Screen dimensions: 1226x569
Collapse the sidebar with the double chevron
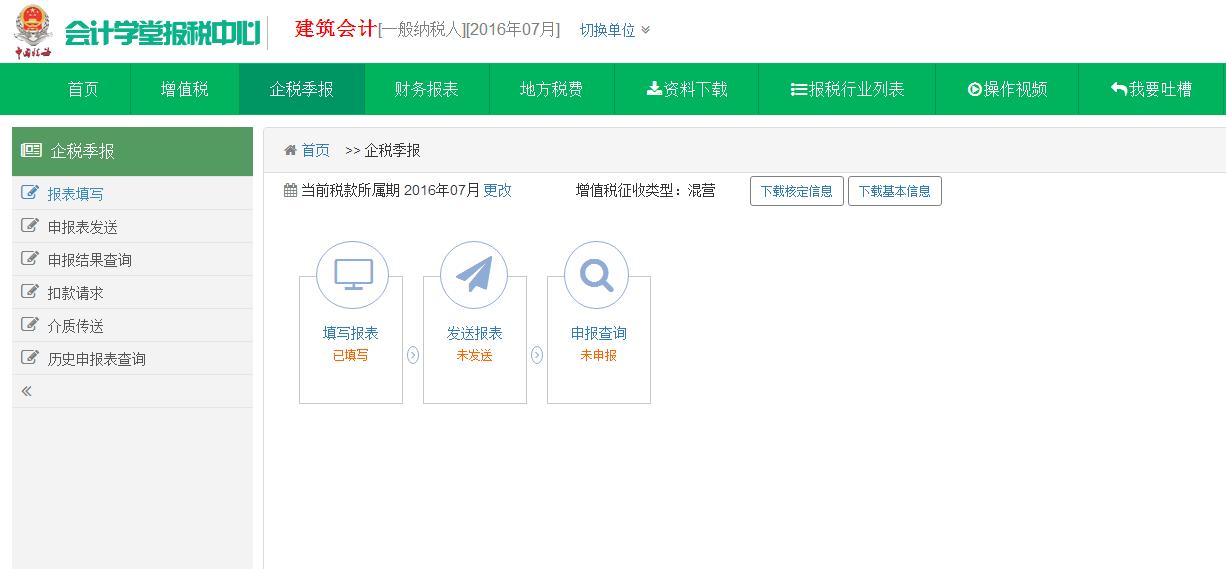(27, 391)
